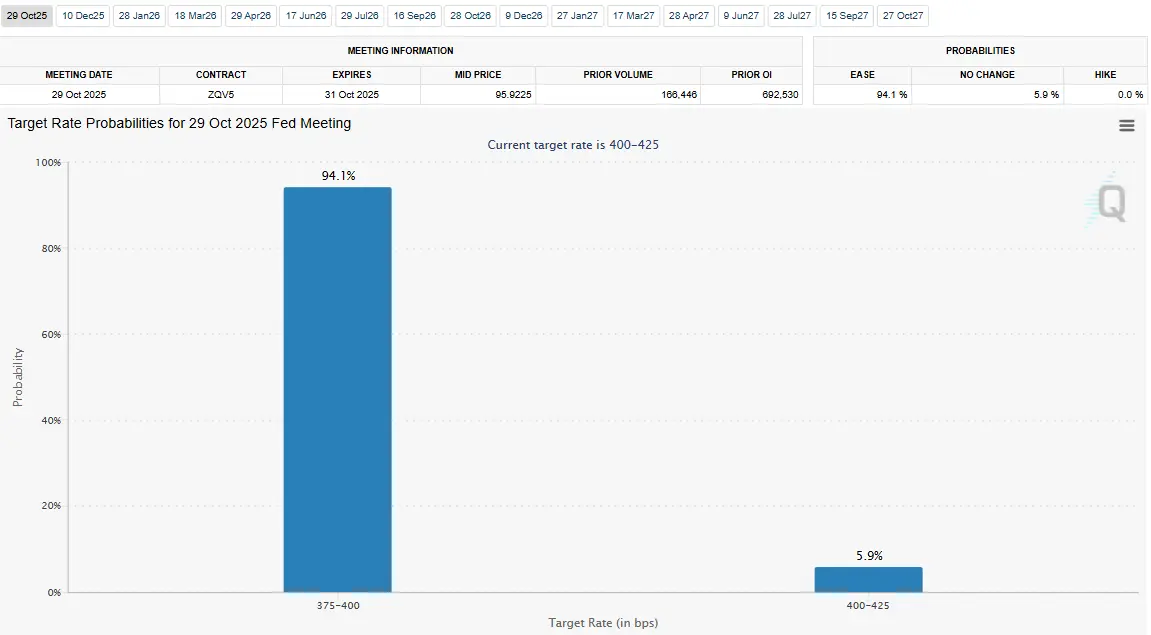Click the NO CHANGE column header
This screenshot has height=635, width=1151.
(x=987, y=75)
